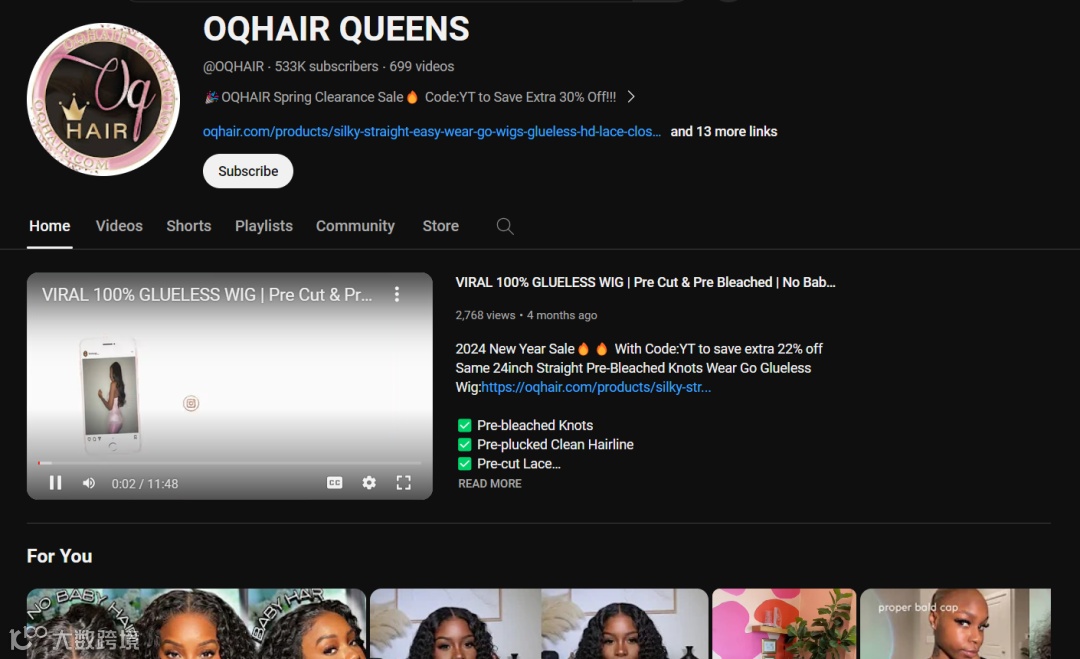Enter fullscreen mode on the video
The height and width of the screenshot is (659, 1080).
(404, 483)
